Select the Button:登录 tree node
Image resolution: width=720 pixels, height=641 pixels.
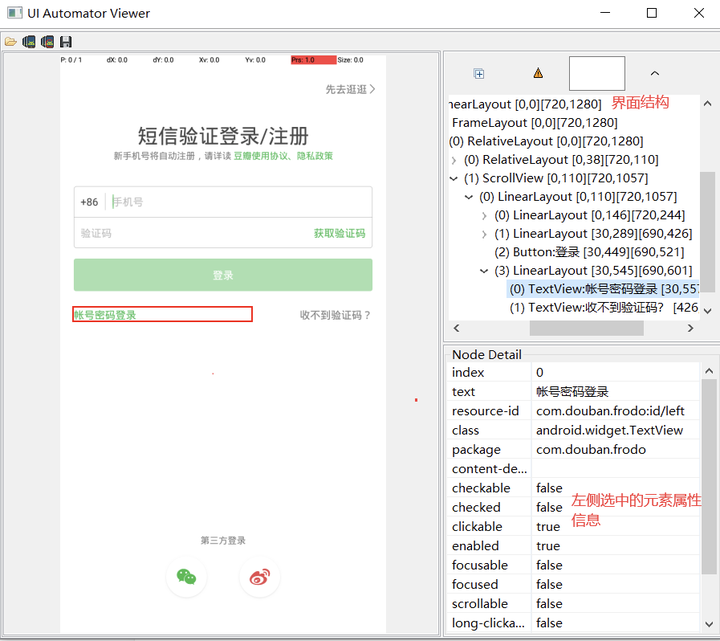pos(589,252)
